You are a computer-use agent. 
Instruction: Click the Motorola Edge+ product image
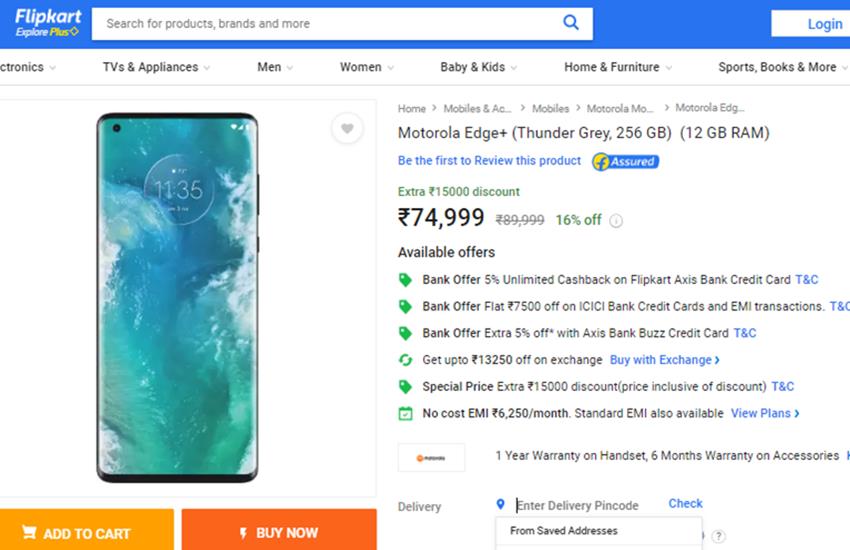tap(177, 297)
